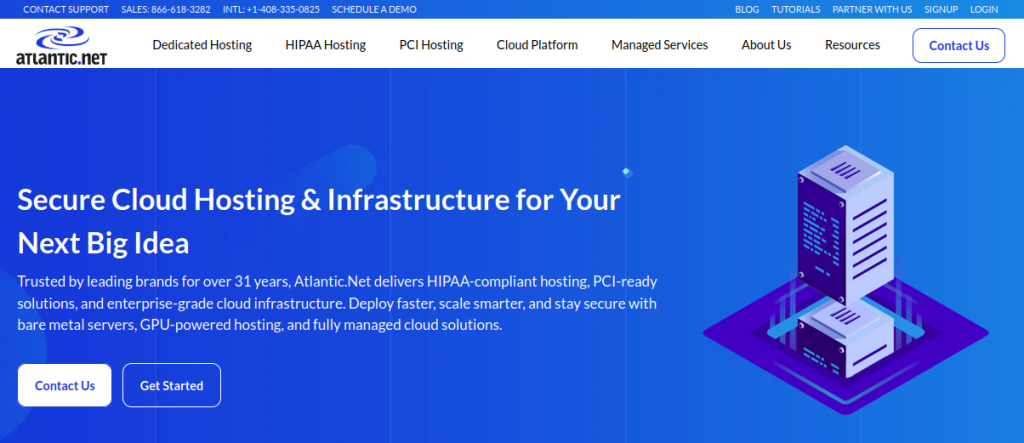Open the HIPAA Hosting menu
The image size is (1024, 443).
pos(325,45)
